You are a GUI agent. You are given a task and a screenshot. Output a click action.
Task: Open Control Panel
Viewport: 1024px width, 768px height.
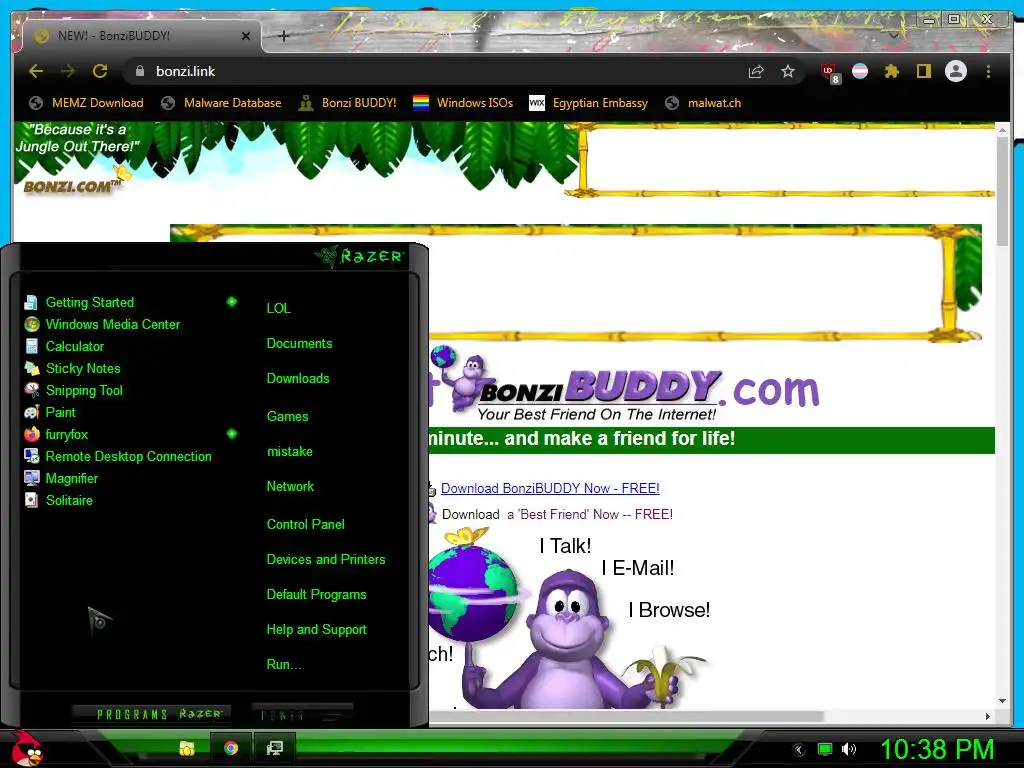305,524
